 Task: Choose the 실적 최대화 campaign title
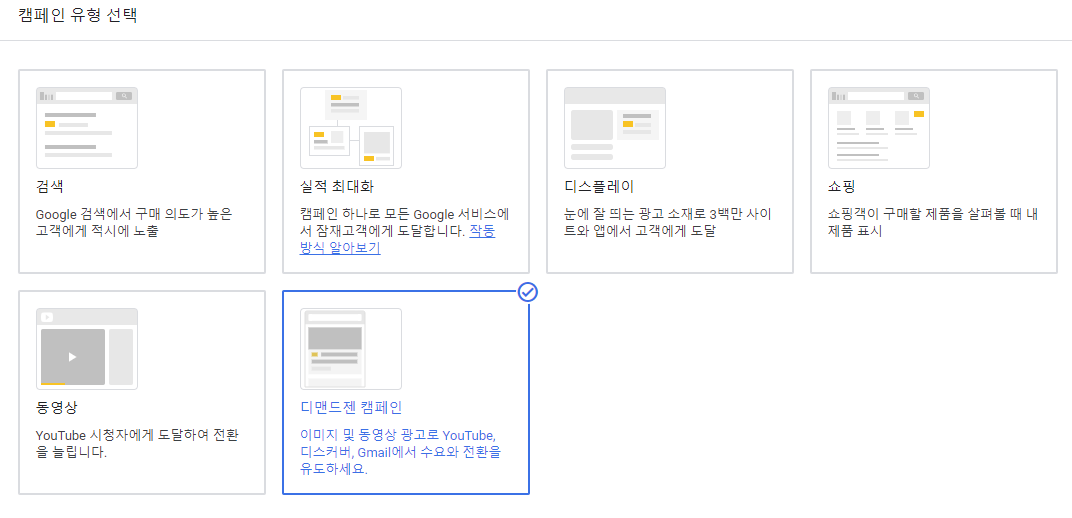point(337,187)
